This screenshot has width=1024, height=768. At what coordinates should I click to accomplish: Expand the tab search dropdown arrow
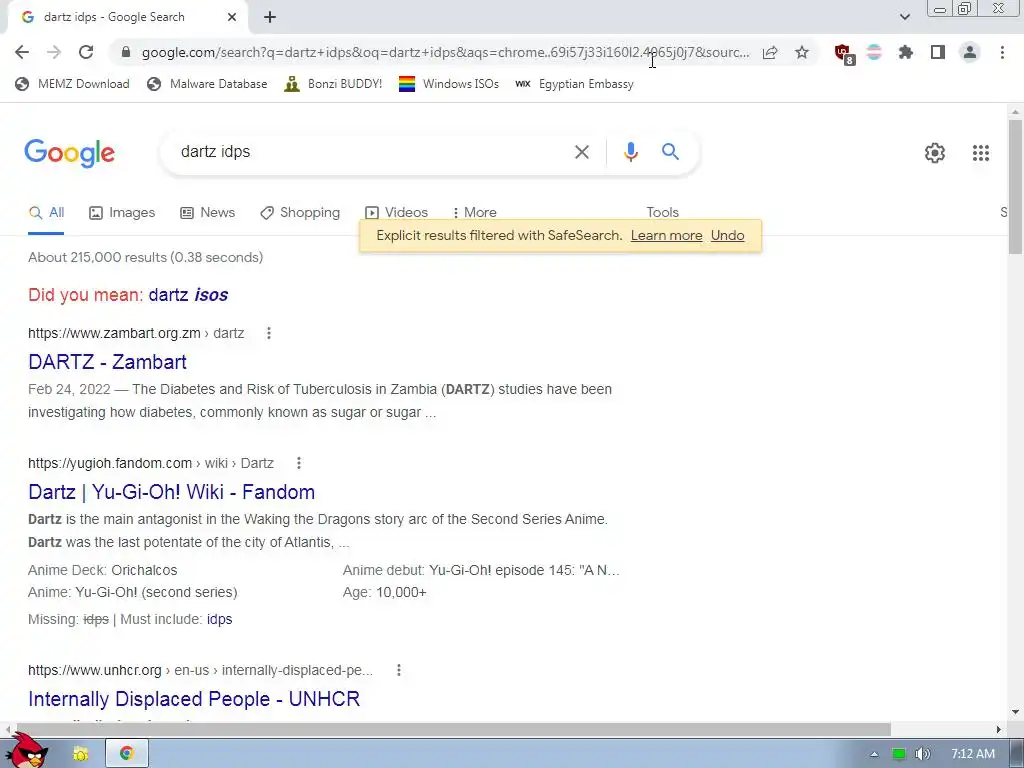[x=904, y=17]
